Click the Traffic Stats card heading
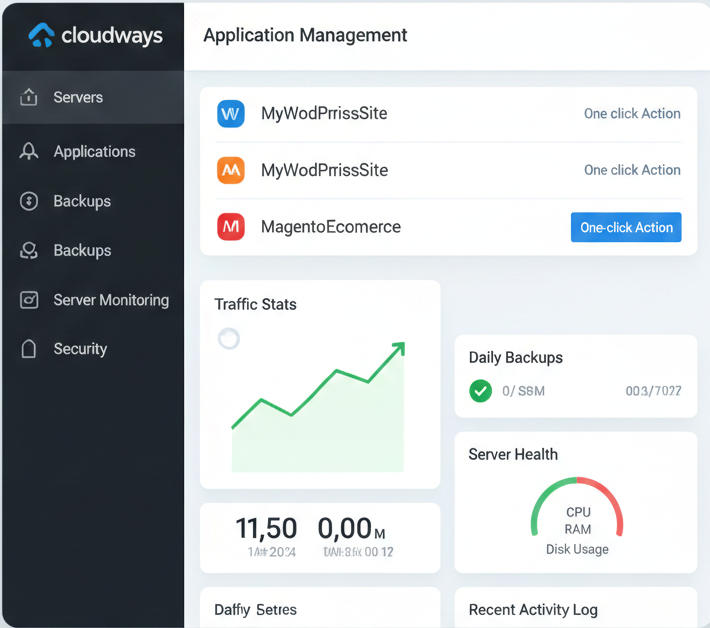Viewport: 710px width, 628px height. [255, 304]
